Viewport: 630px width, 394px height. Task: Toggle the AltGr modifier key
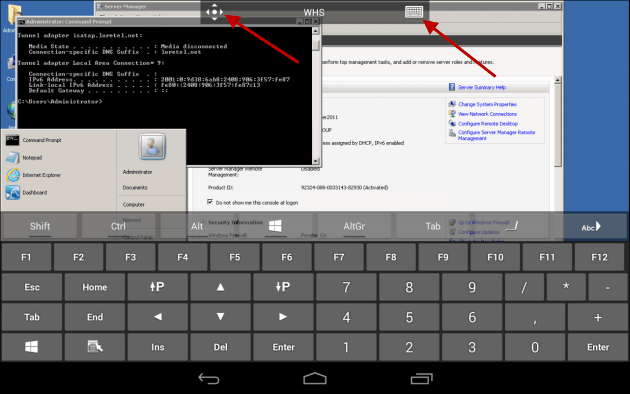[354, 226]
